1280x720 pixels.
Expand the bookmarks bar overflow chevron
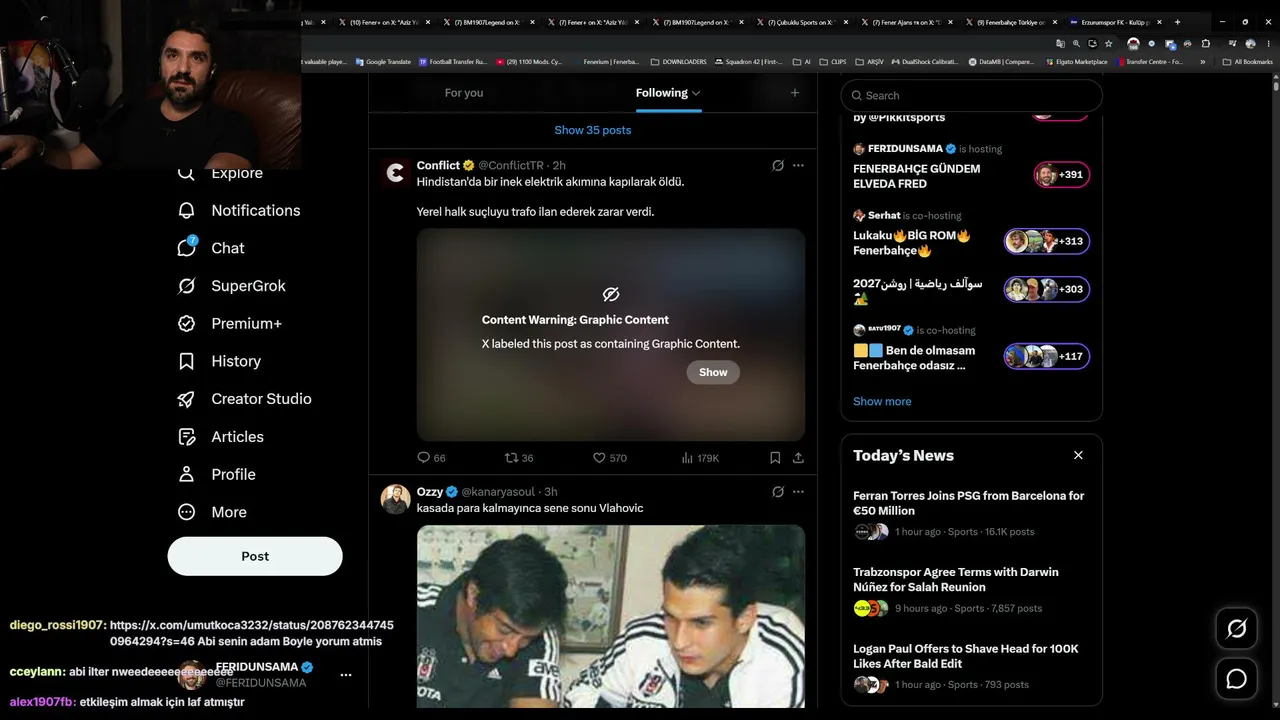click(x=1203, y=62)
